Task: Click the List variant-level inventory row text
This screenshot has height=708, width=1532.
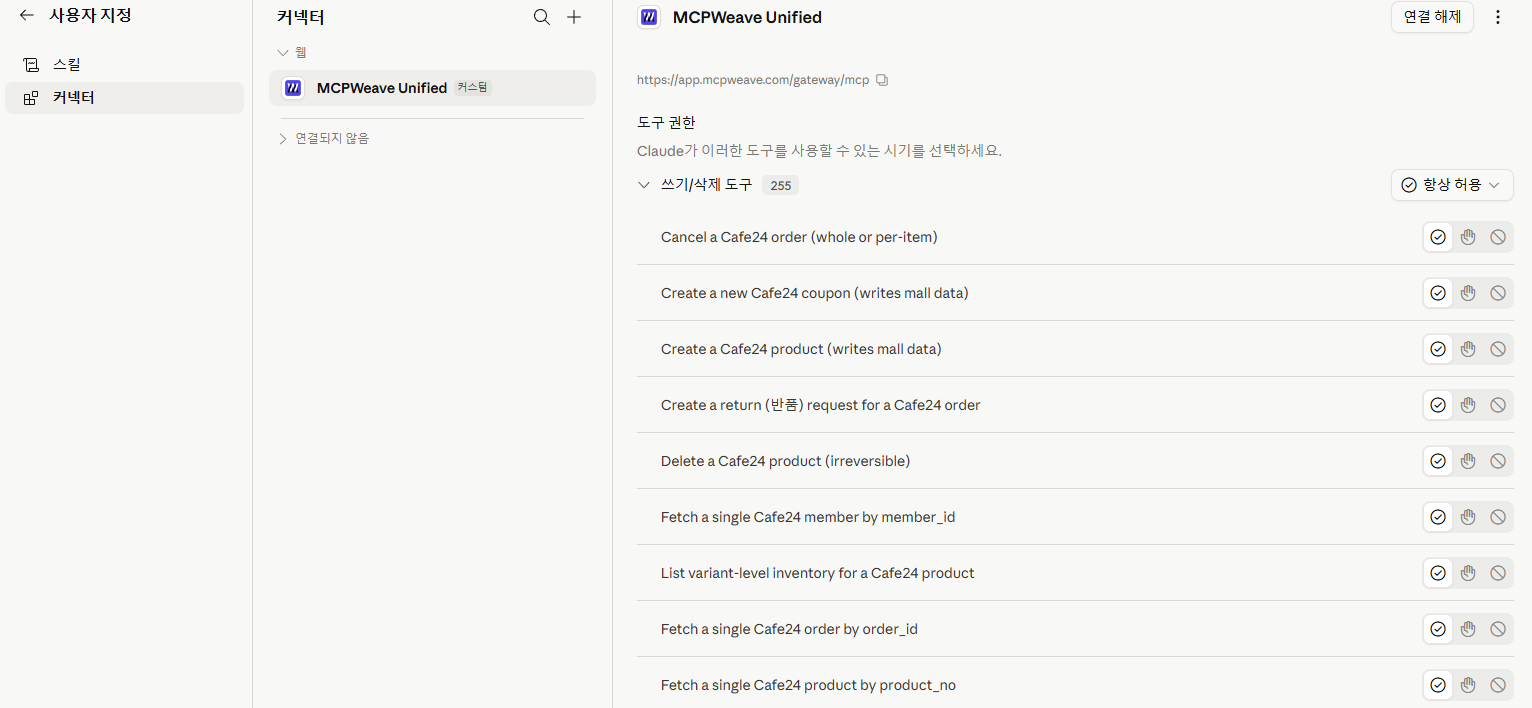Action: pyautogui.click(x=817, y=573)
